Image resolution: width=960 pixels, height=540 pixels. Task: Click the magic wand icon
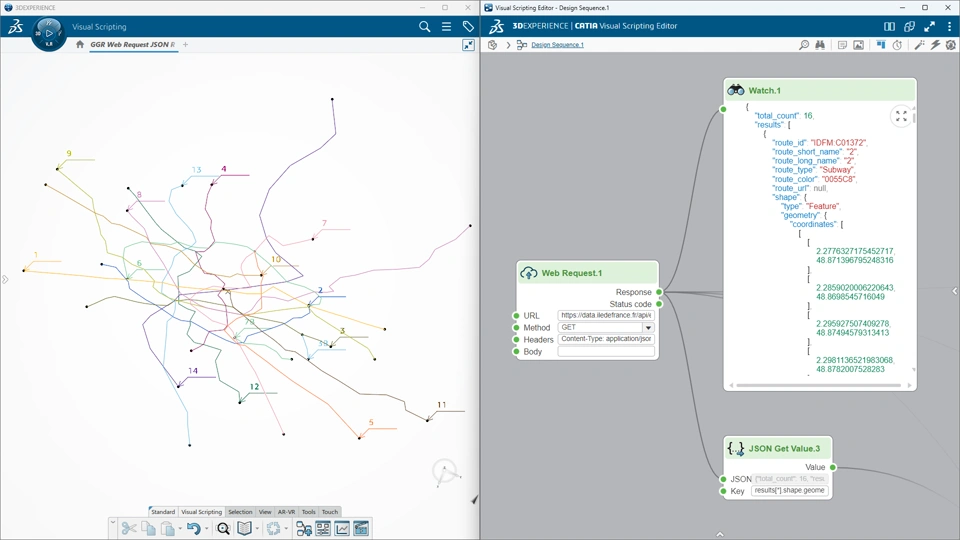tap(919, 45)
